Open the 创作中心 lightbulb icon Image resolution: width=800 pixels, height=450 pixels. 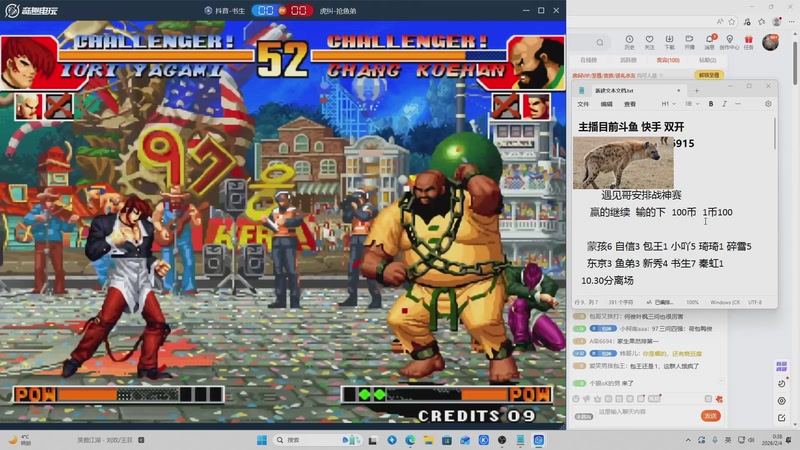click(729, 42)
